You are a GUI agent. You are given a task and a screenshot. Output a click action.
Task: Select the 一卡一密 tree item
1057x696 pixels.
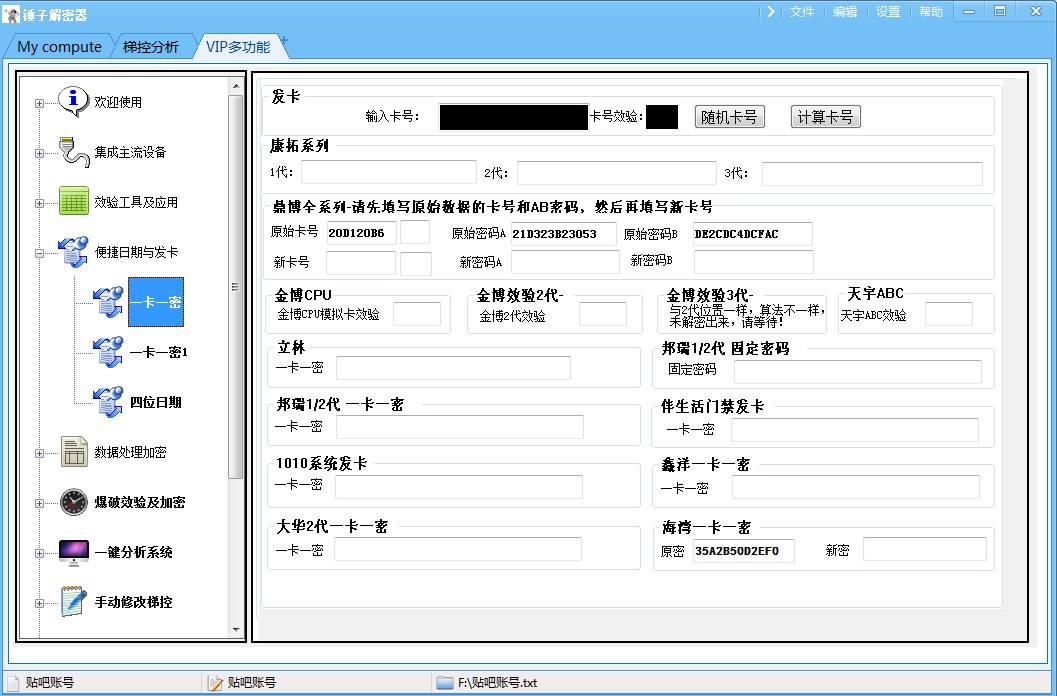[156, 301]
